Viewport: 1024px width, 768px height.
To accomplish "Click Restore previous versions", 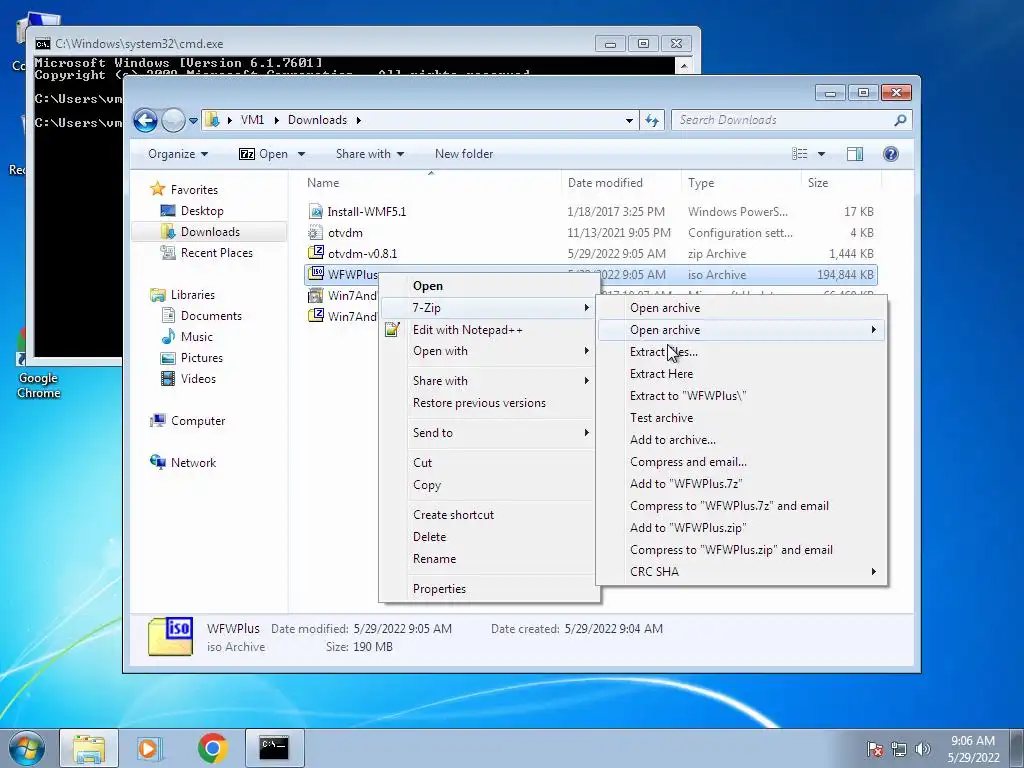I will point(488,403).
